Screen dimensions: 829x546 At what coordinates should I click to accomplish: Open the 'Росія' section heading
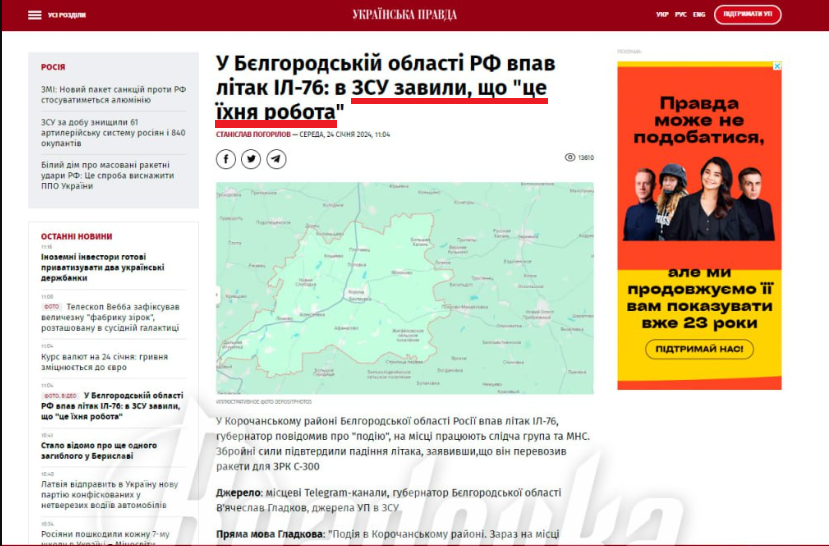coord(53,67)
